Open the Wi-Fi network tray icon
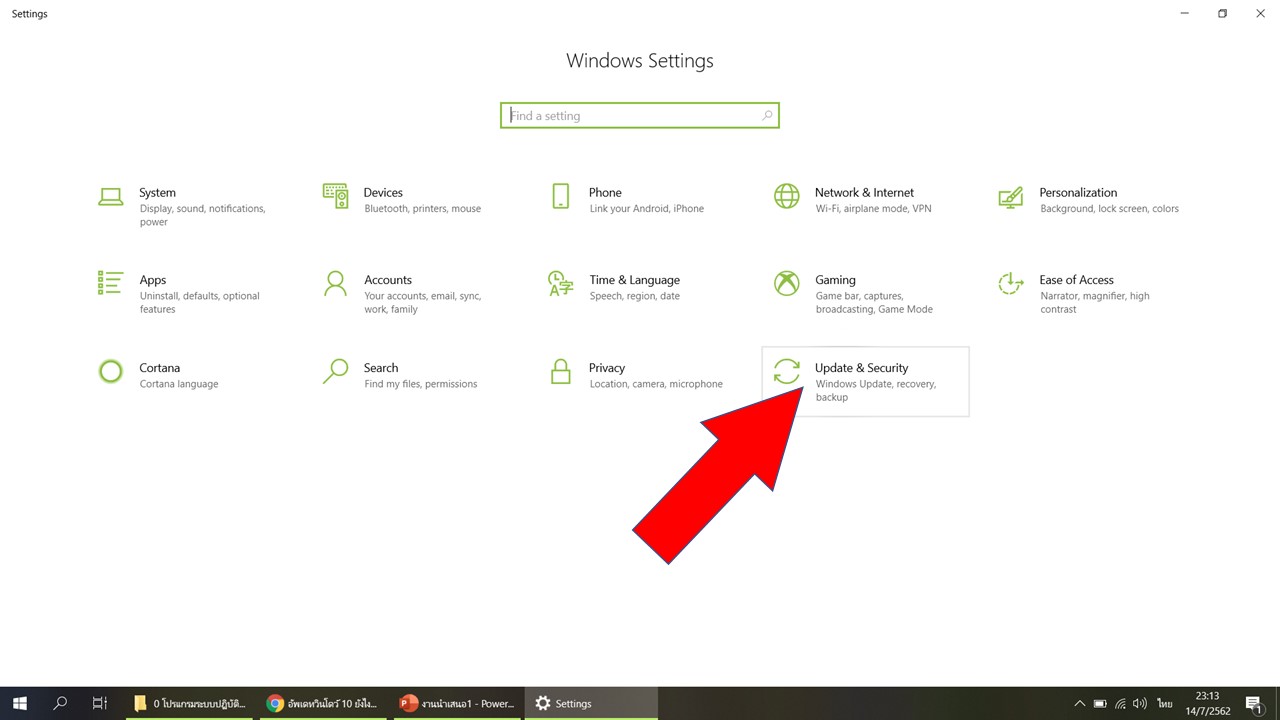Screen dimensions: 1280x720 [x=1121, y=704]
